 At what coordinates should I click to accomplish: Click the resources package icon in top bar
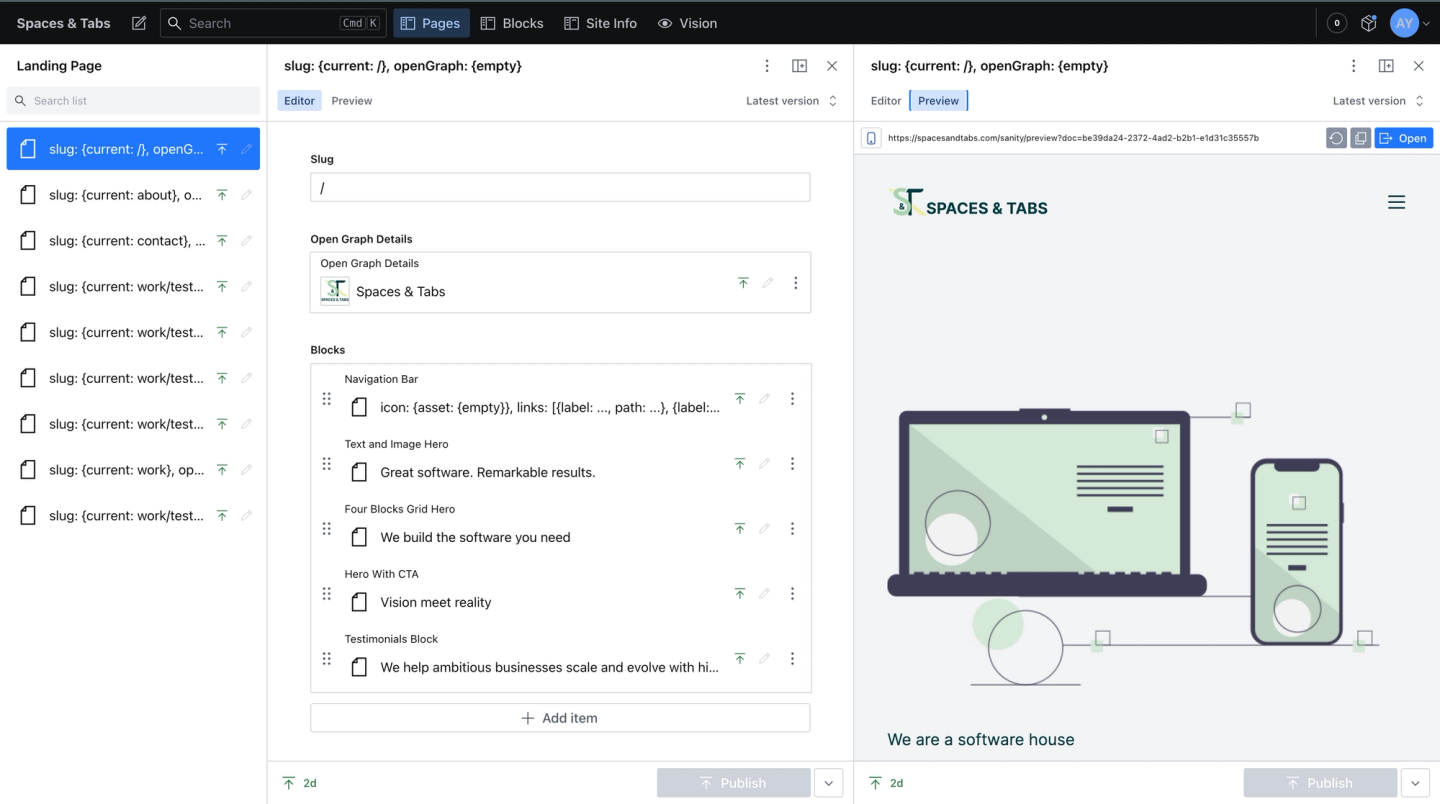[1368, 22]
